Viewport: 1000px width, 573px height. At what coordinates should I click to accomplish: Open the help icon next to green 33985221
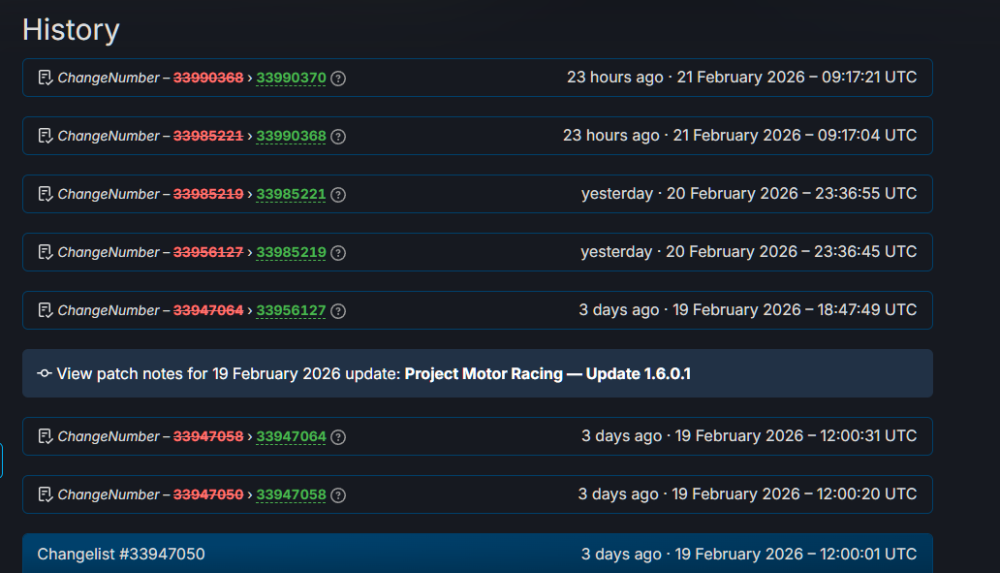pos(338,194)
